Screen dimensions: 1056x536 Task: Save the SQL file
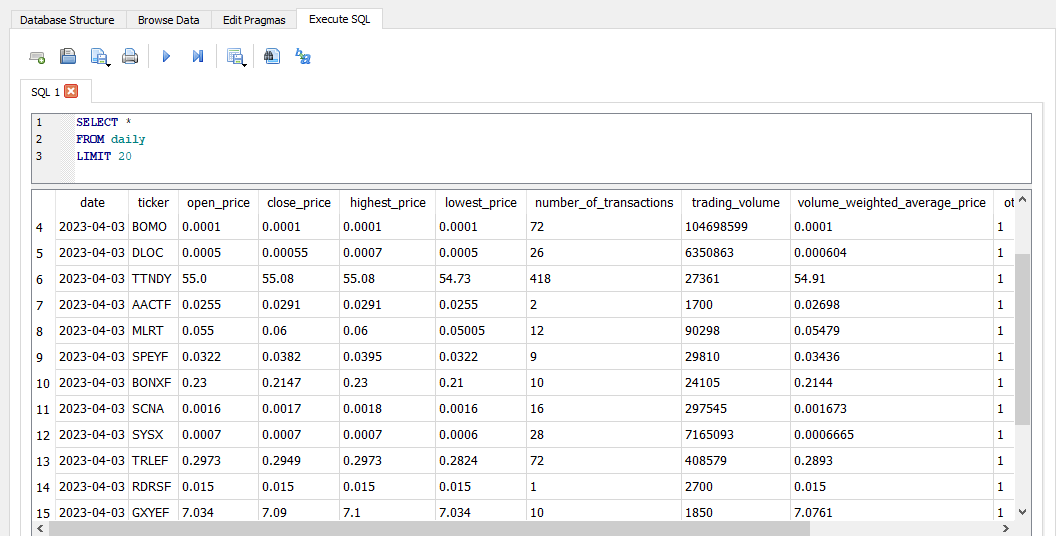(x=100, y=57)
